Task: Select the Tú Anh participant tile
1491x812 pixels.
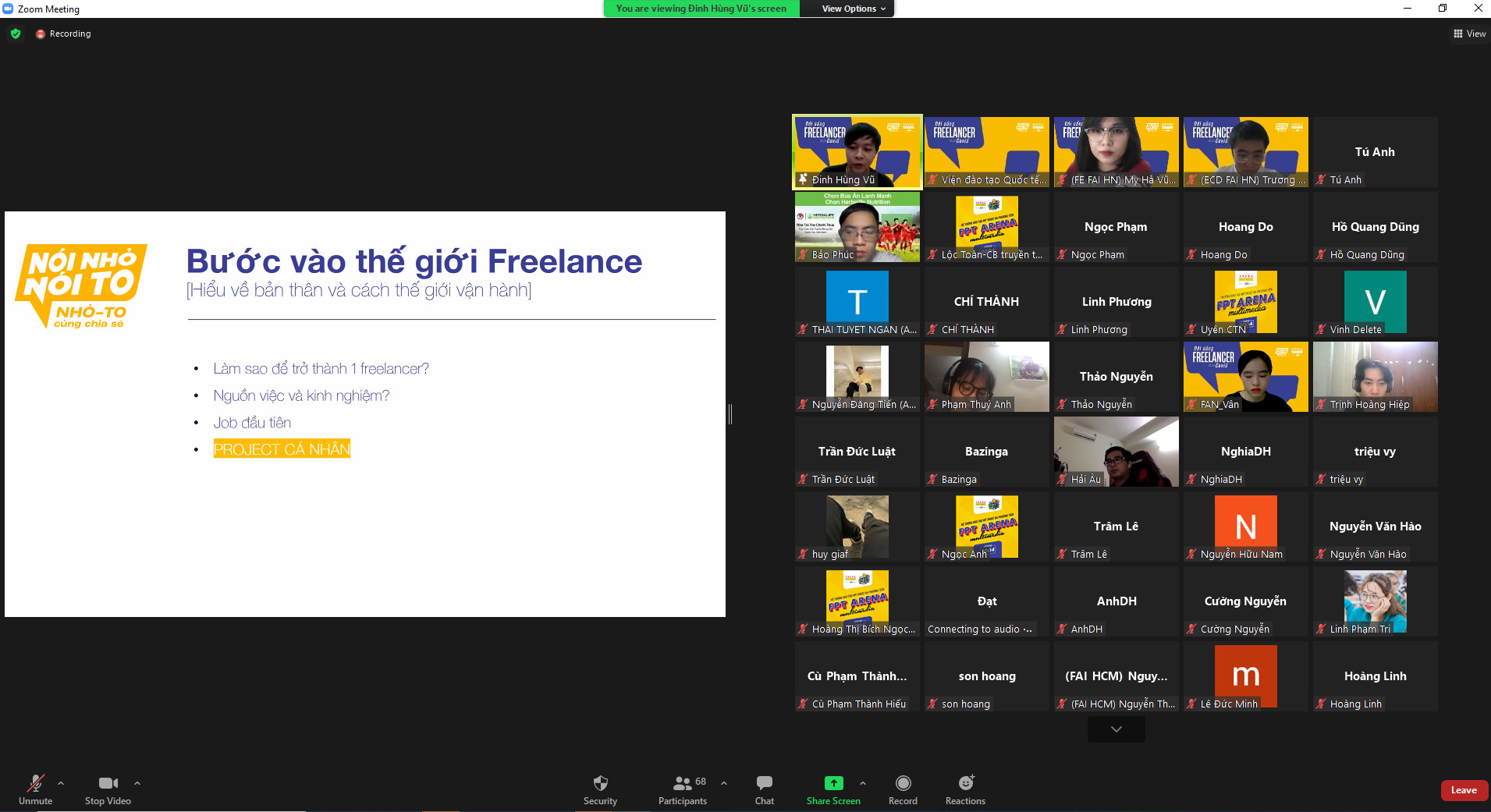Action: pos(1376,152)
